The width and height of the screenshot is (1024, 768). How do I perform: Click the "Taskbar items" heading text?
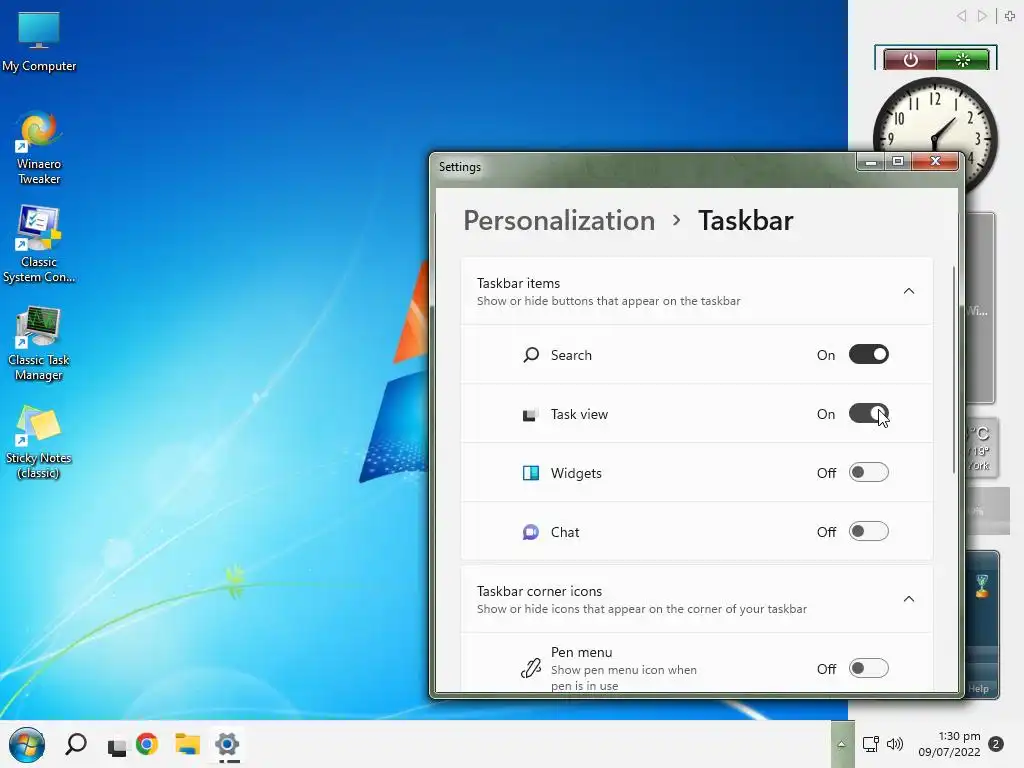(518, 283)
